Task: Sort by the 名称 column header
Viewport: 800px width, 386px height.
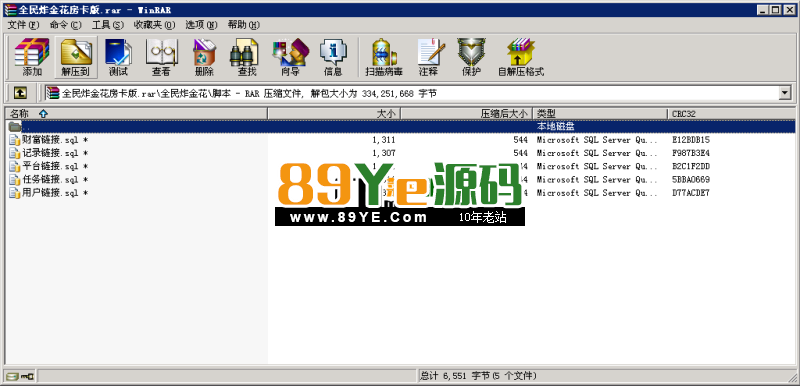Action: tap(136, 113)
